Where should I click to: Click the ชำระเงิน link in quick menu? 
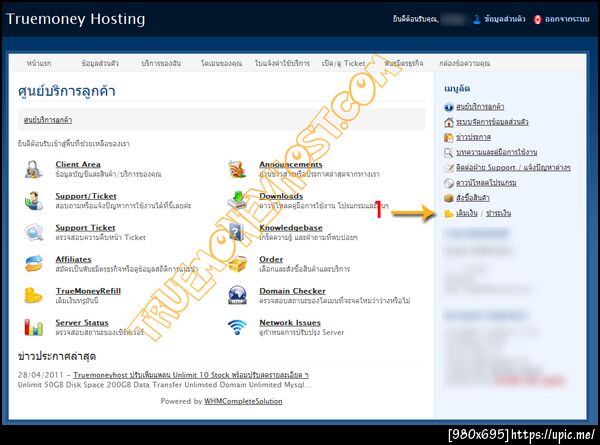point(499,213)
